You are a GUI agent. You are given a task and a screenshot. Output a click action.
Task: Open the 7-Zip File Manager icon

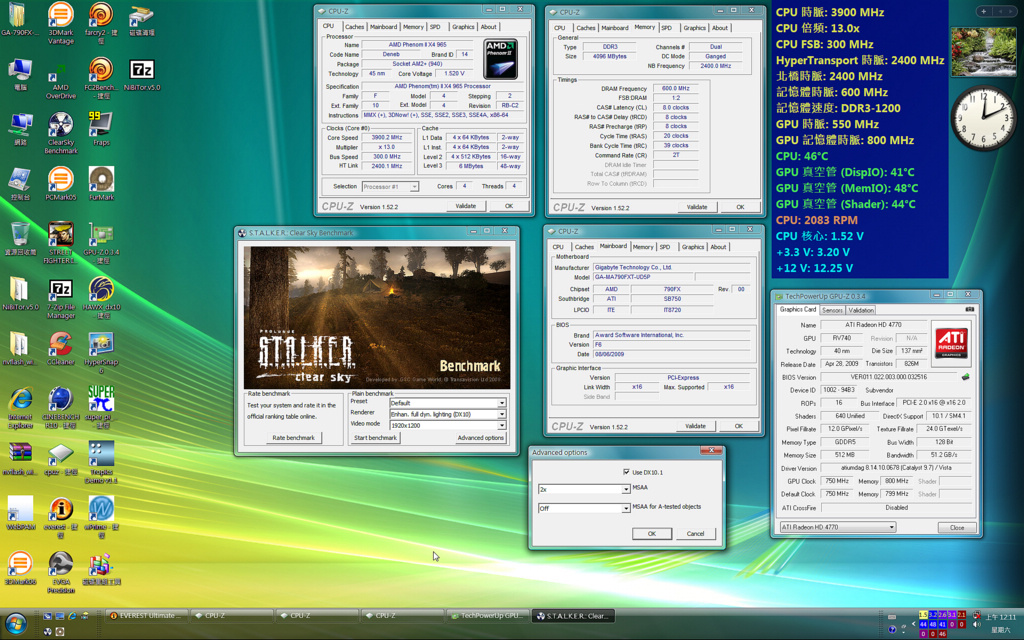(61, 299)
